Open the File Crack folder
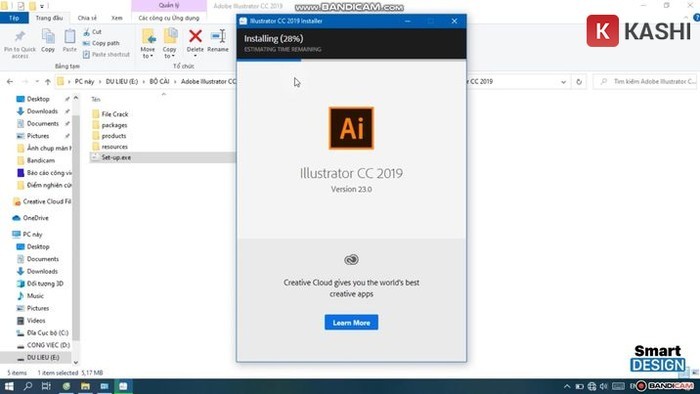Viewport: 700px width, 394px height. click(115, 114)
